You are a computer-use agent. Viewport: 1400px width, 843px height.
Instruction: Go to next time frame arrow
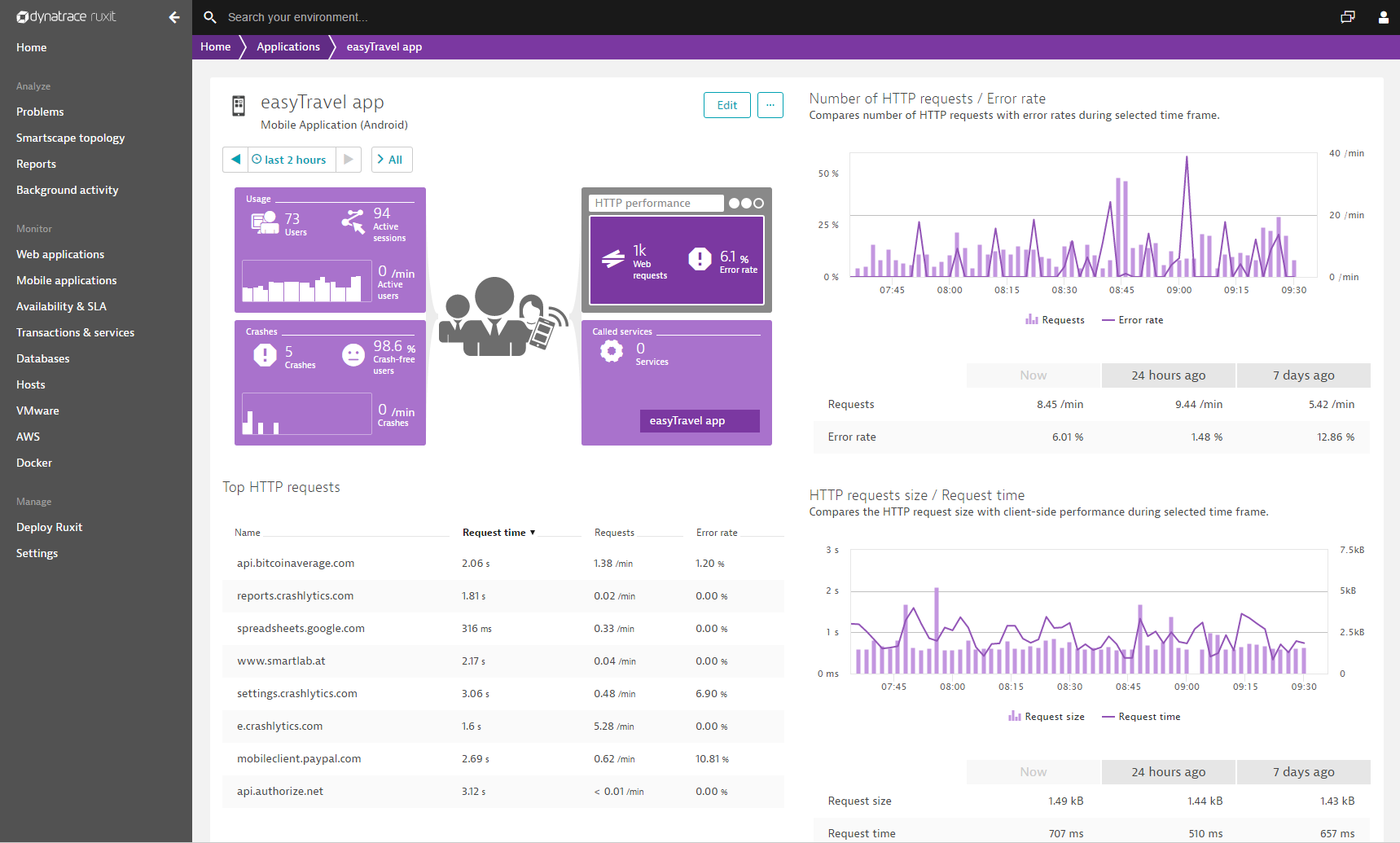[349, 160]
